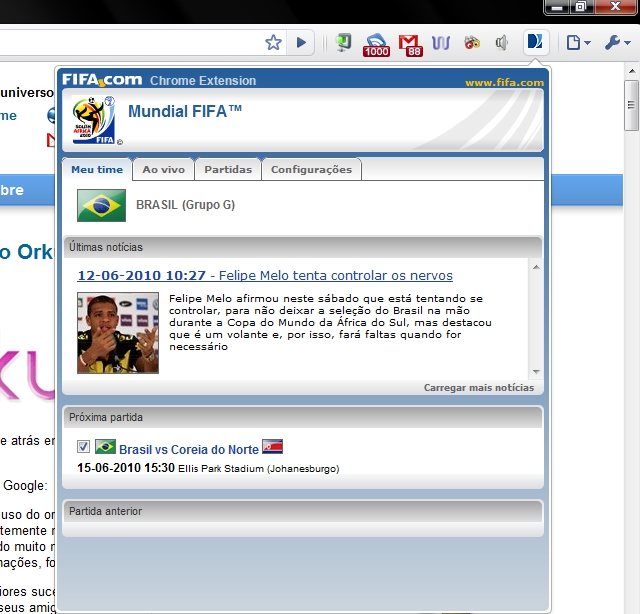Click the Felipe Melo news photo
Image resolution: width=640 pixels, height=614 pixels.
tap(118, 332)
